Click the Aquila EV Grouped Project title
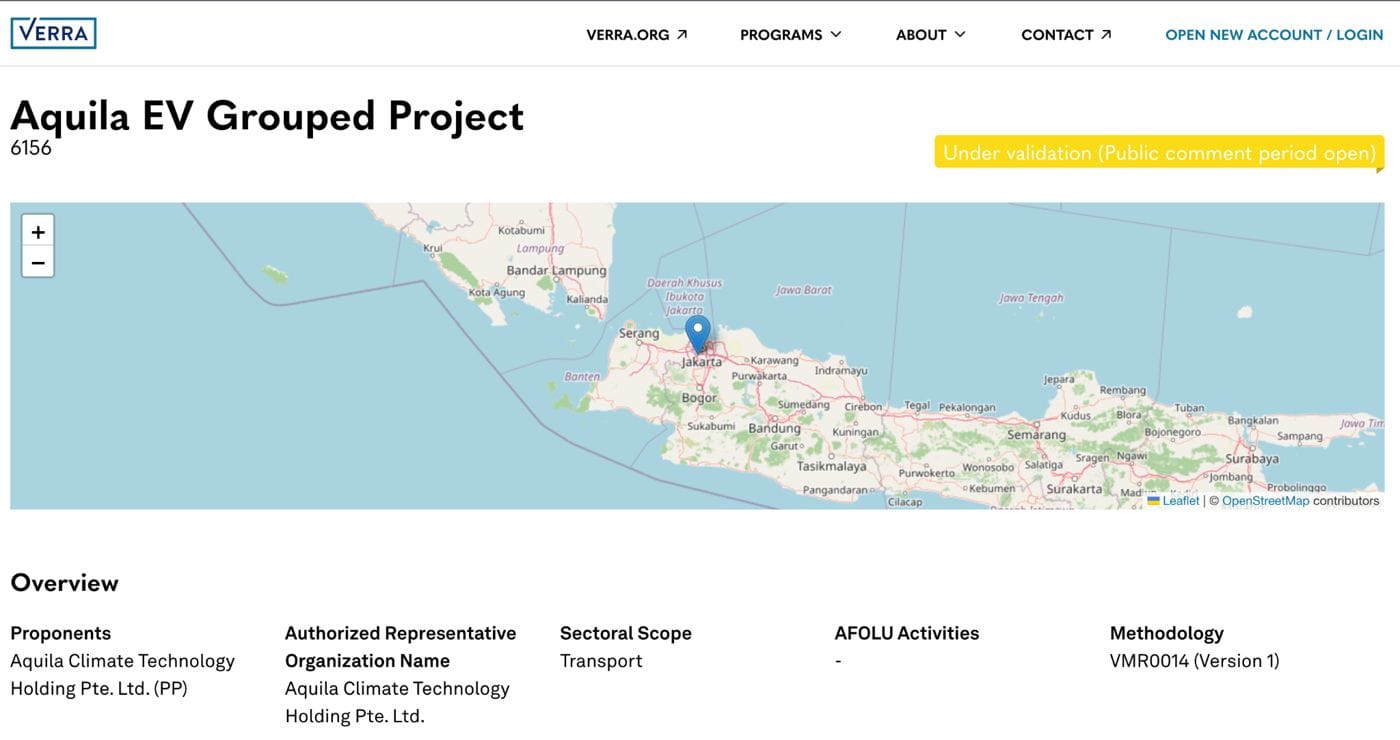This screenshot has width=1400, height=740. [x=267, y=116]
